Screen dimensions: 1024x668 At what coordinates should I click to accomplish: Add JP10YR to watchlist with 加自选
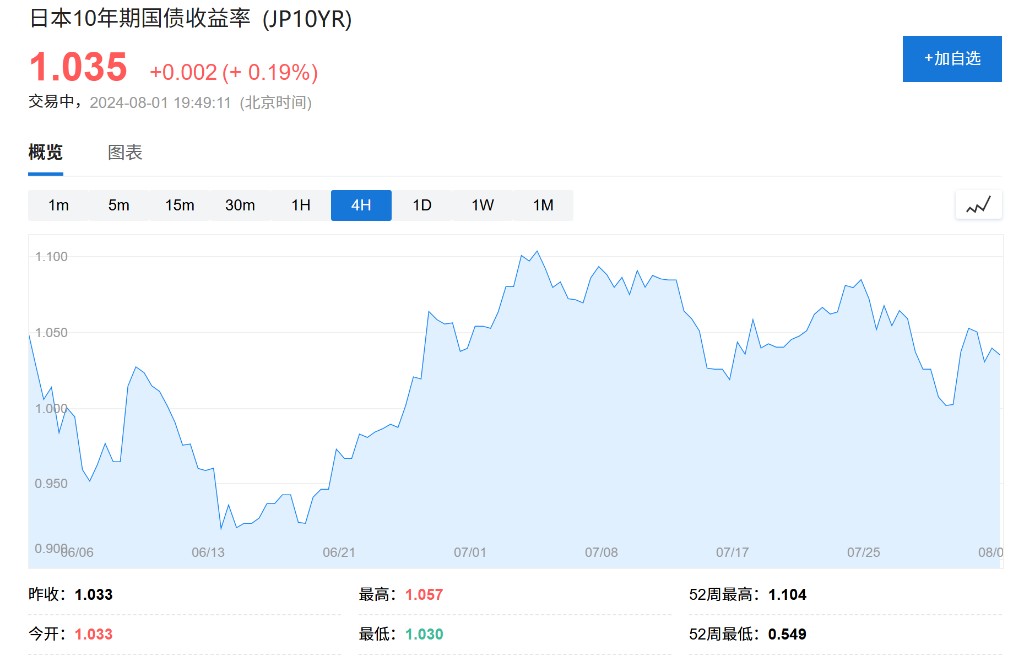[952, 59]
